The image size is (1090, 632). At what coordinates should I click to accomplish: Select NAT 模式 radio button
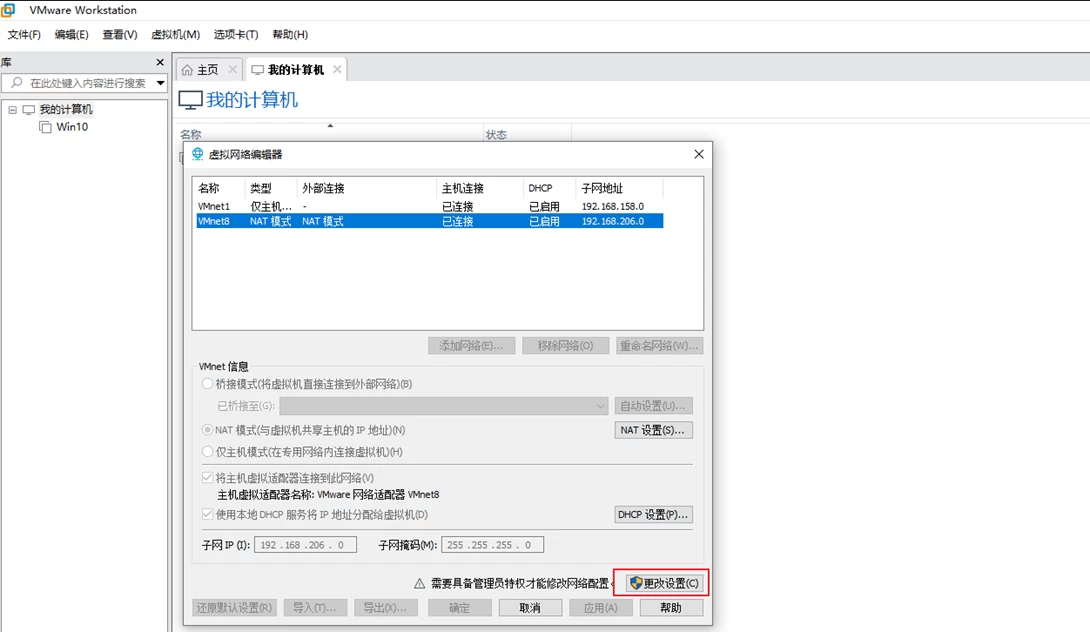pos(207,430)
